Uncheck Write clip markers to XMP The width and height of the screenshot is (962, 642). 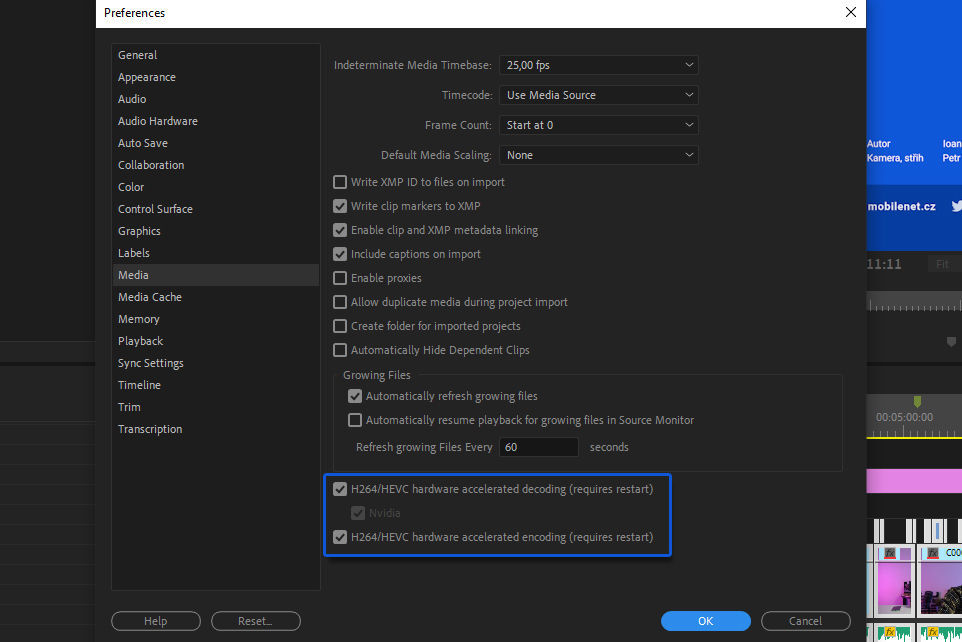coord(340,206)
